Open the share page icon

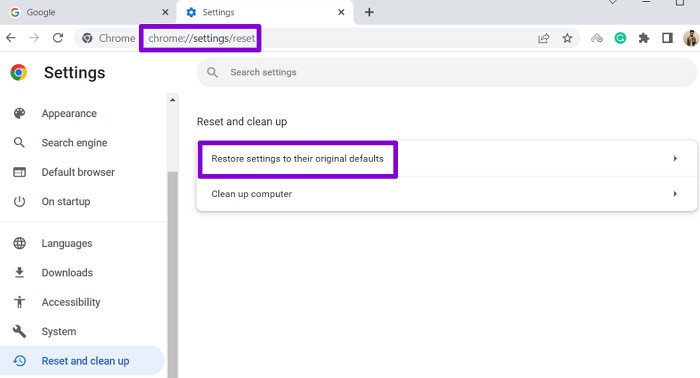(543, 38)
